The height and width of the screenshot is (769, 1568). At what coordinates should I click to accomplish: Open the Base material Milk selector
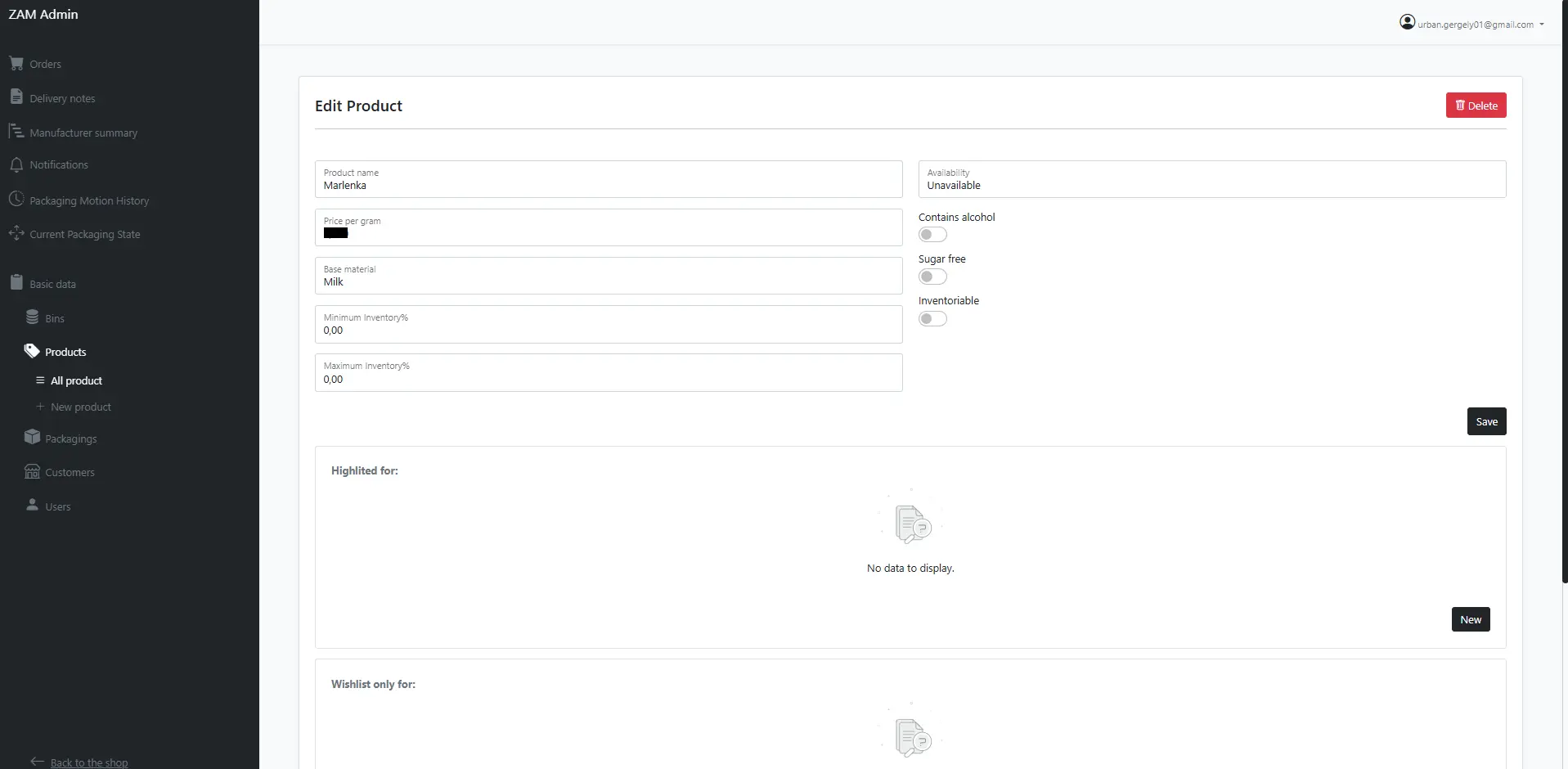pyautogui.click(x=609, y=276)
